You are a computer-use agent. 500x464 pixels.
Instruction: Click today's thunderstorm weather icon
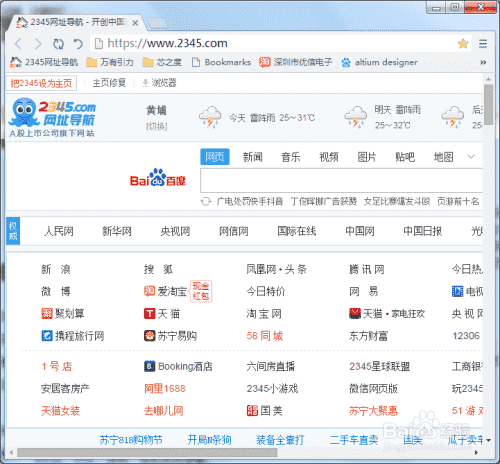[x=210, y=117]
